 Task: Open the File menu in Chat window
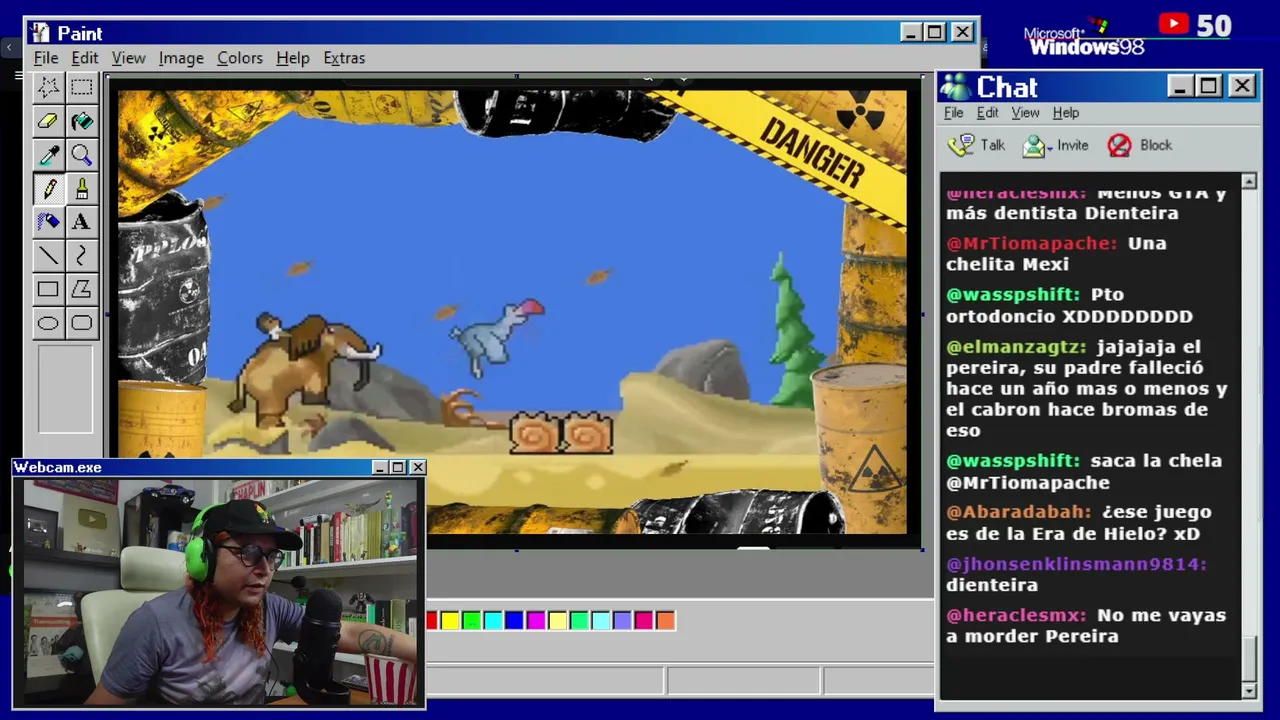[x=954, y=113]
